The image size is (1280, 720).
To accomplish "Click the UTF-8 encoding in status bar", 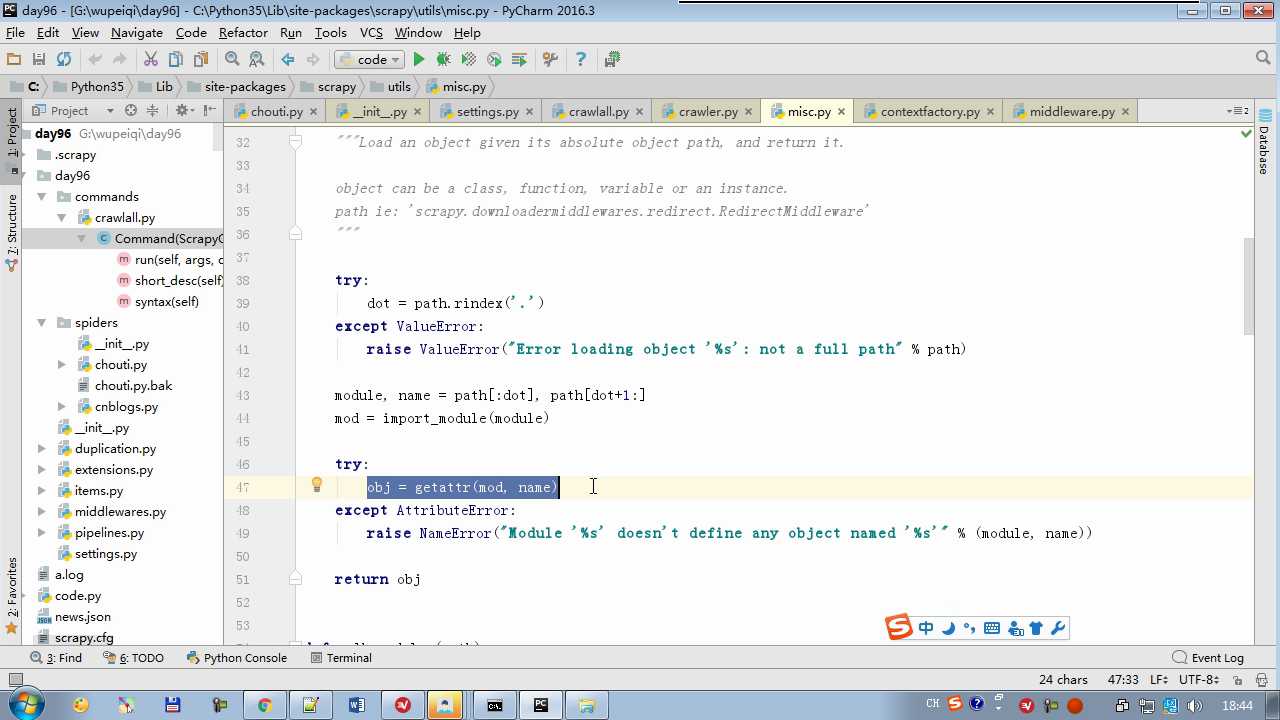I will pos(1201,680).
